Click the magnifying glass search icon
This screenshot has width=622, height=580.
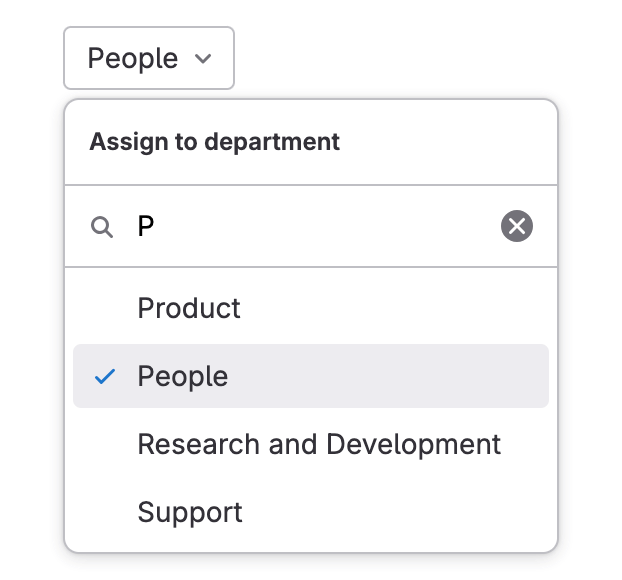coord(101,227)
